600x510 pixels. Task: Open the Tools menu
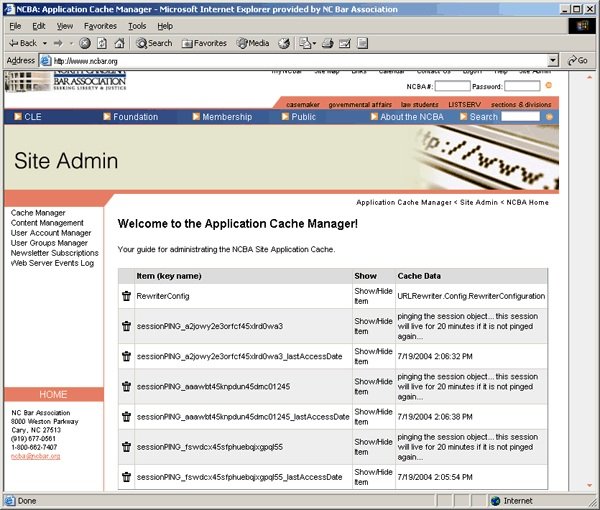coord(137,26)
